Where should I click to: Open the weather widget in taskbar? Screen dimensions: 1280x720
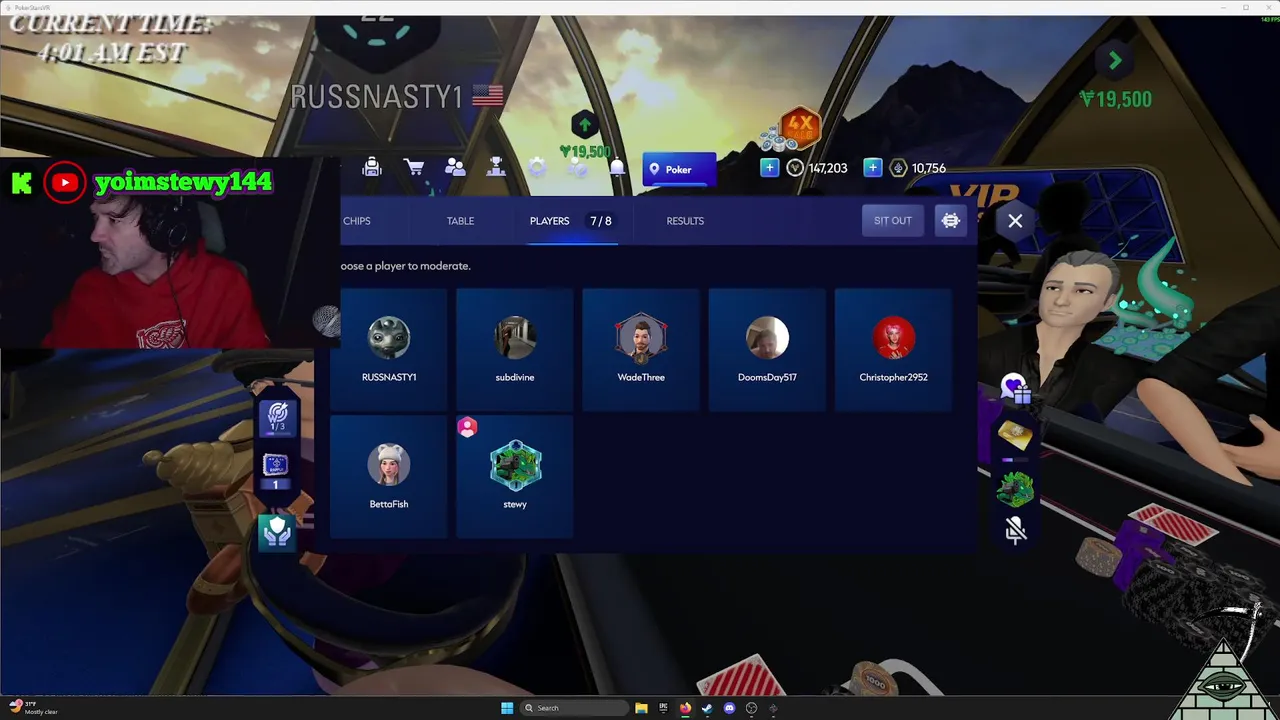tap(34, 708)
